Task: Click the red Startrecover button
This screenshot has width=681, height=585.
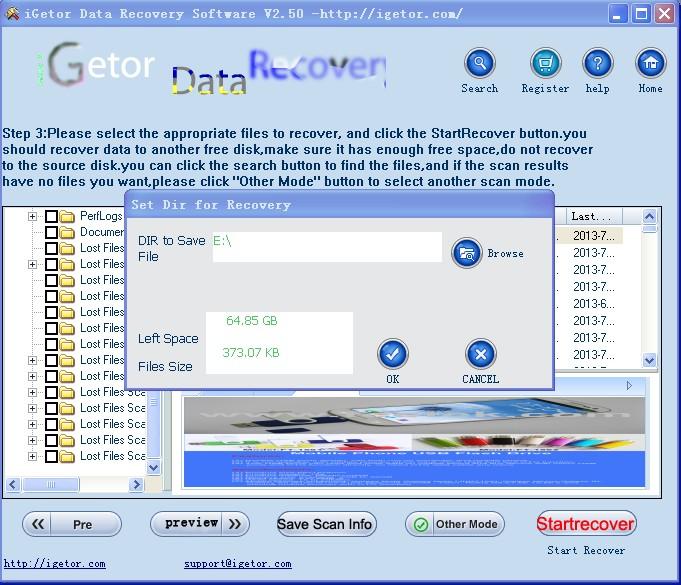Action: pyautogui.click(x=585, y=523)
